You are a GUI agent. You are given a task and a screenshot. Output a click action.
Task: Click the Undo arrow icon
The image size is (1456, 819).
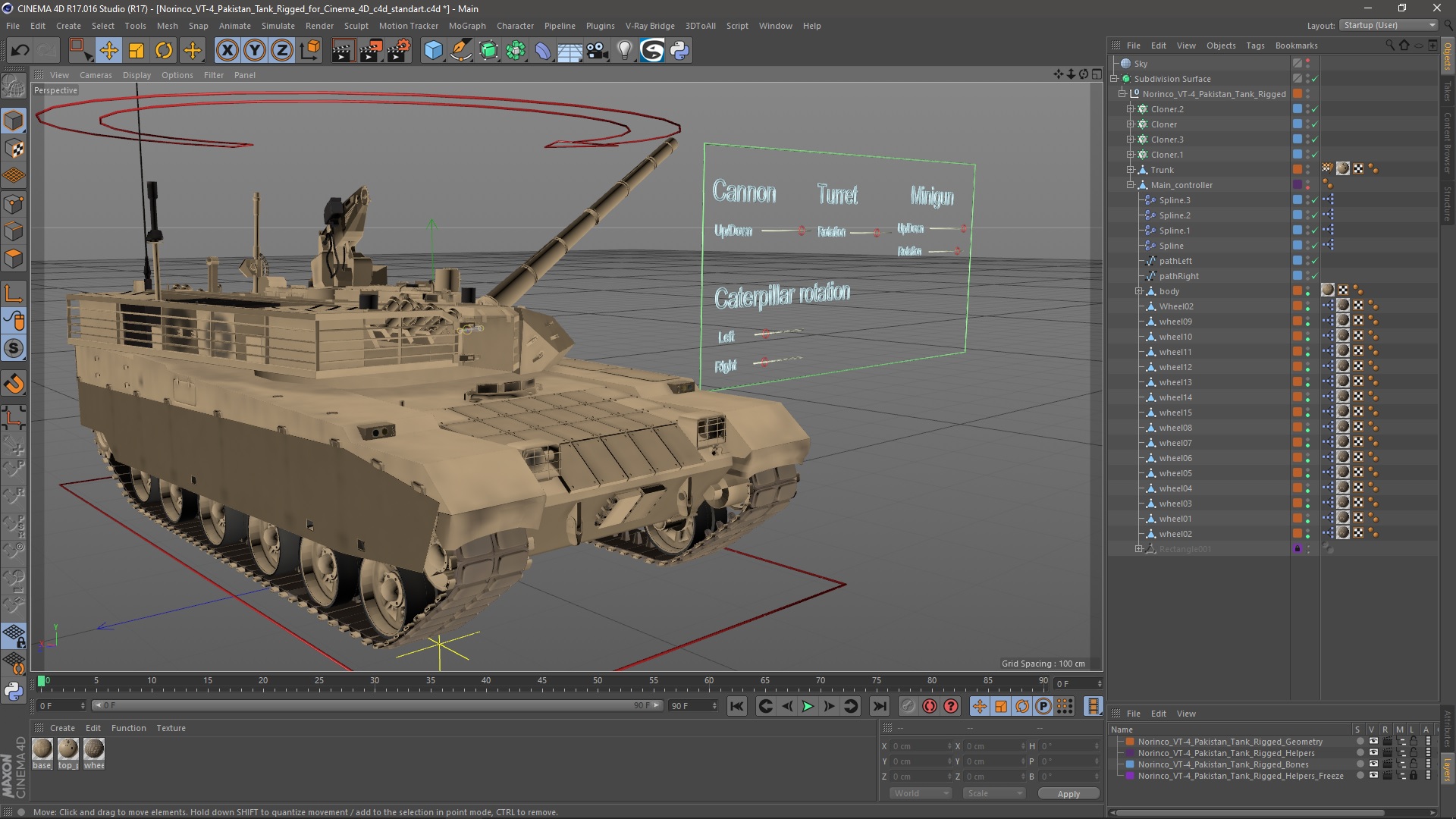(20, 51)
